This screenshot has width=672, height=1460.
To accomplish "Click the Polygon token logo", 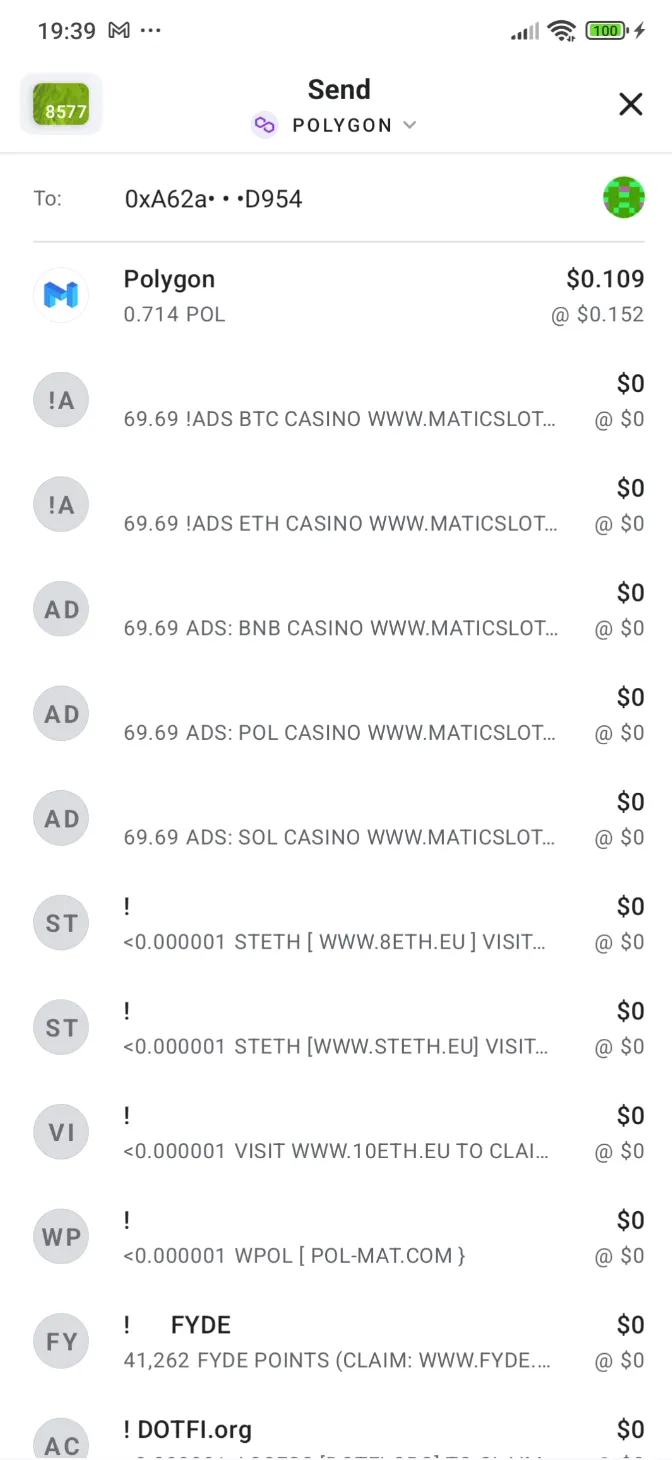I will (61, 295).
